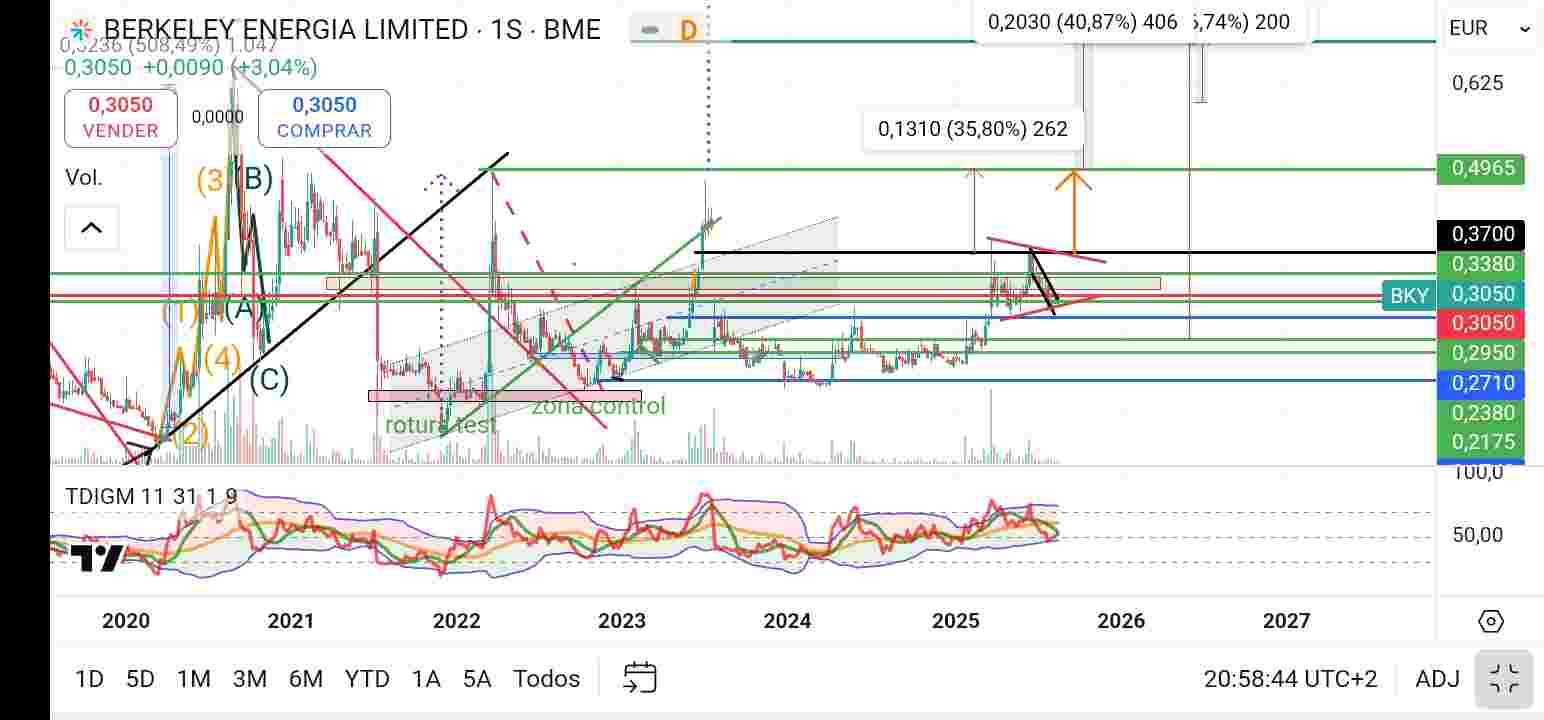Open chart settings hexagon gear icon

coord(1490,621)
